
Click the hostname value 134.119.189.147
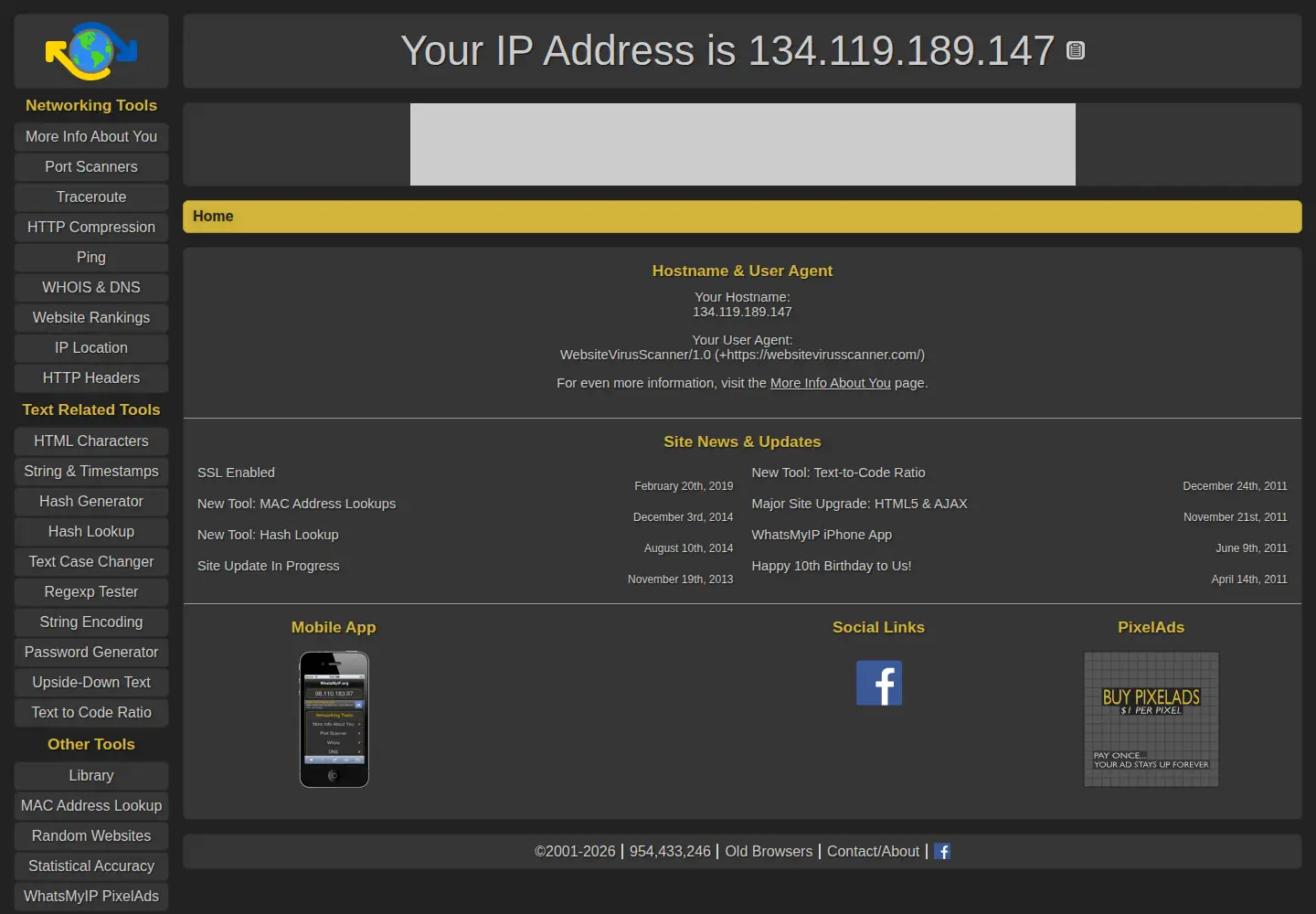coord(742,312)
